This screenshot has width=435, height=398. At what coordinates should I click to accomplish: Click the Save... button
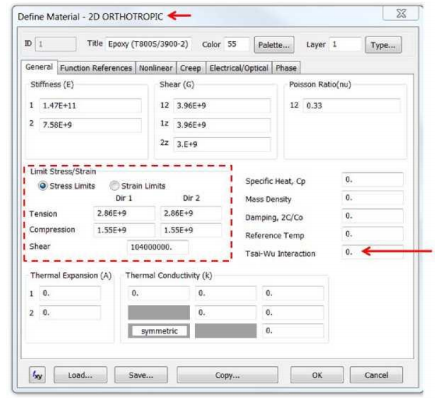click(141, 375)
